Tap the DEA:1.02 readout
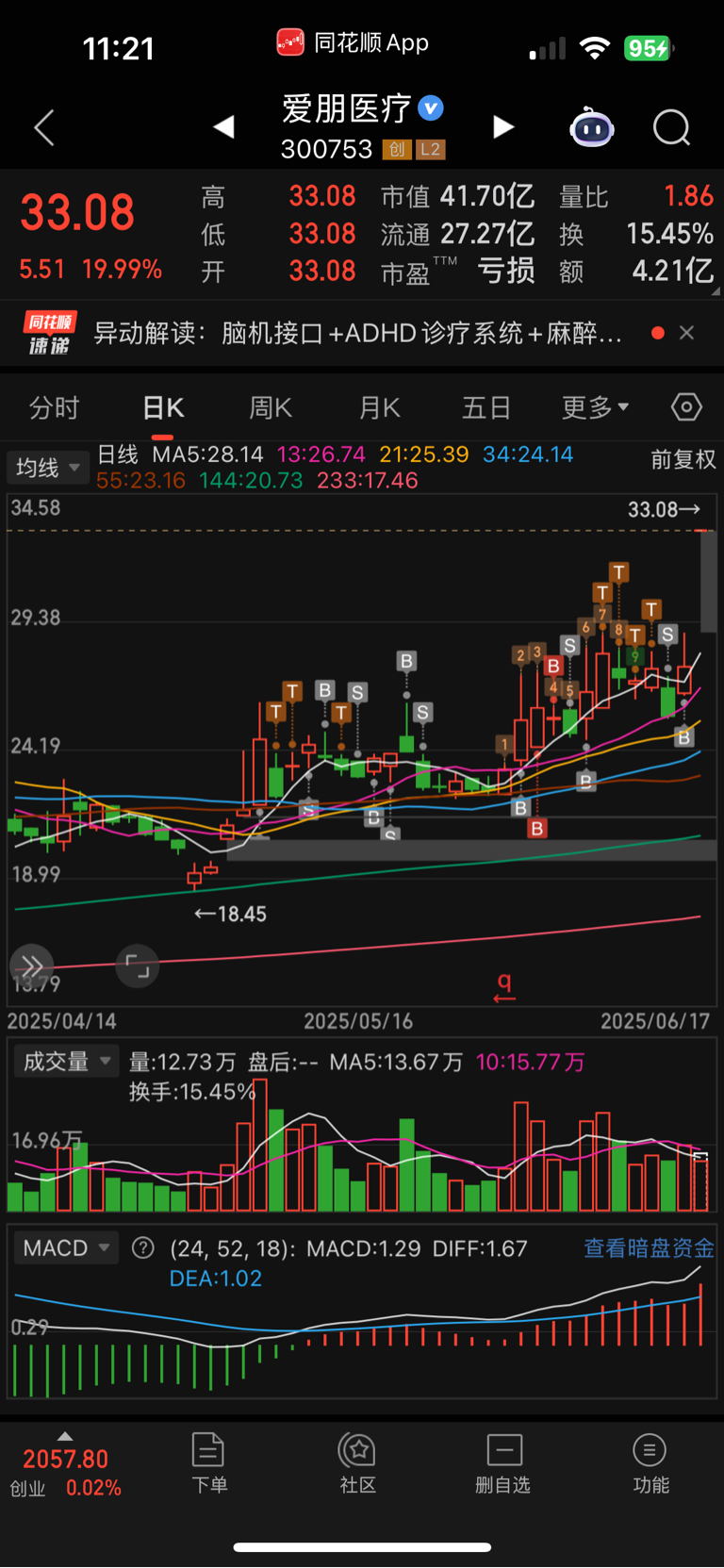 pyautogui.click(x=216, y=1279)
